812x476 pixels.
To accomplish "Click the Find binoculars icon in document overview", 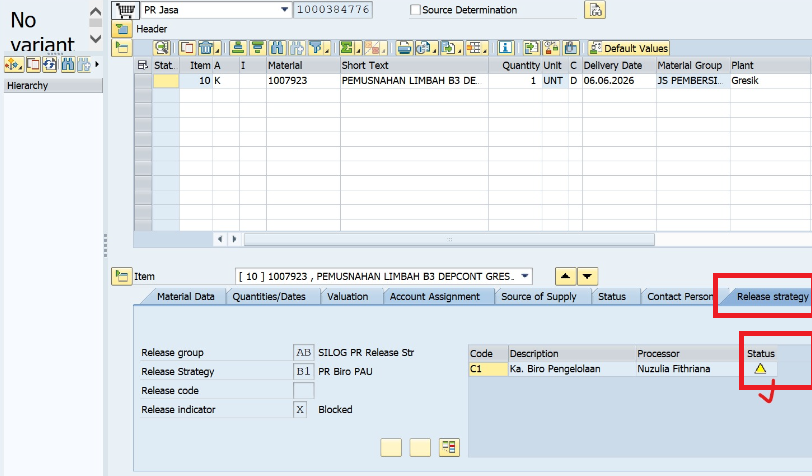I will (x=67, y=65).
